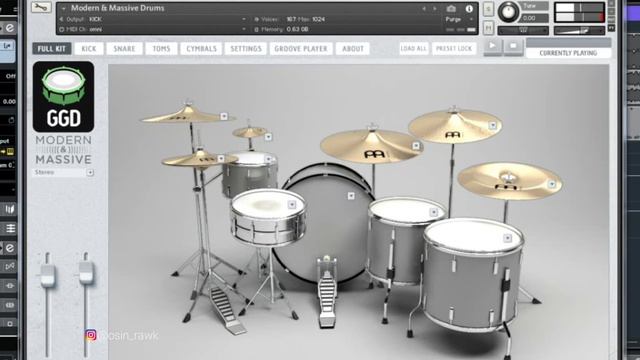Click the lower 'e' edit instrument icon in left strip
The width and height of the screenshot is (640, 360).
(10, 248)
